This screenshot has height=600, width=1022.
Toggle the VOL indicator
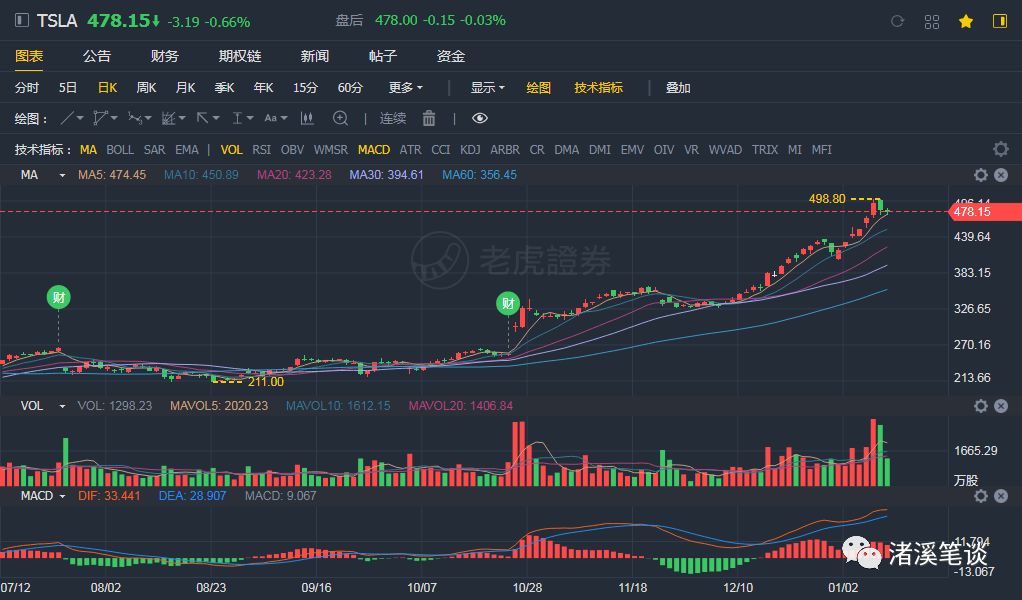point(231,150)
